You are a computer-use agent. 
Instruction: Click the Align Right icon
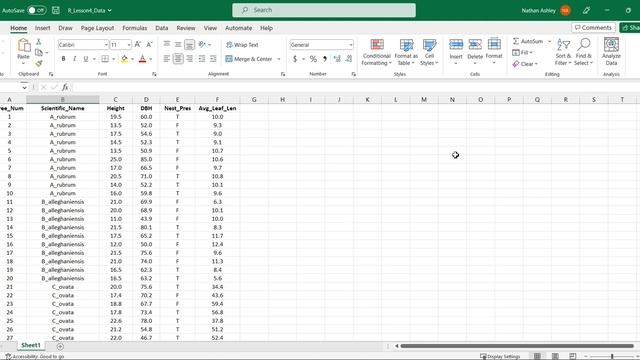click(189, 59)
